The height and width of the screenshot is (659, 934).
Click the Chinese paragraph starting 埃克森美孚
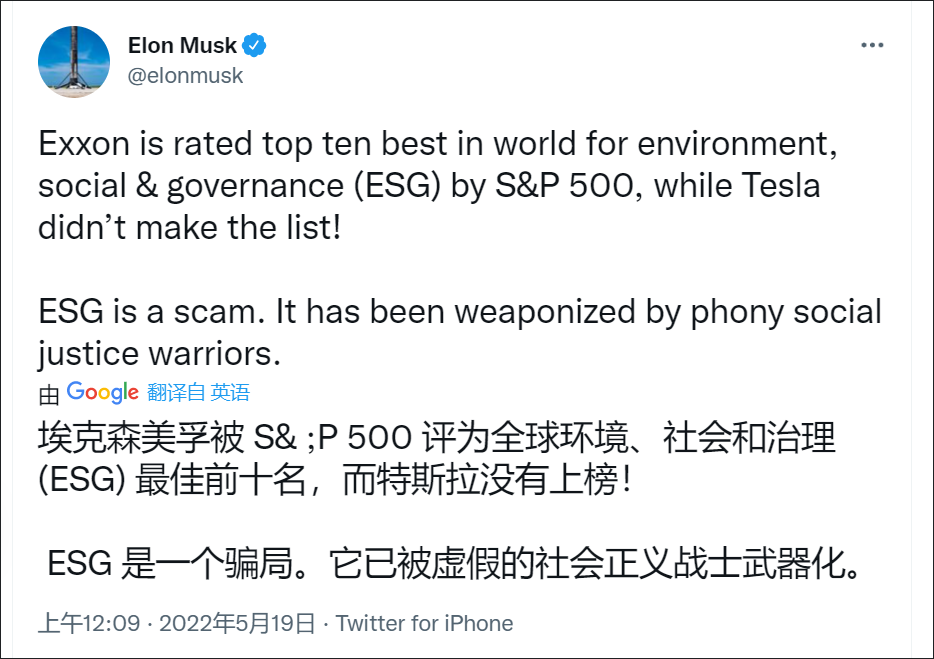point(436,459)
